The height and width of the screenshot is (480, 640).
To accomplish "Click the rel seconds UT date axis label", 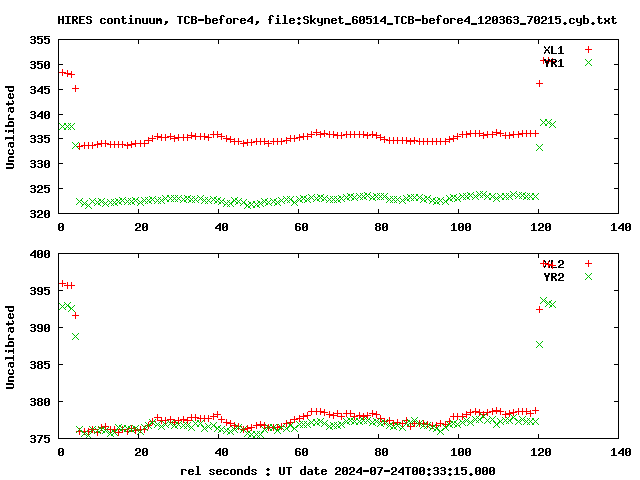I will (338, 471).
